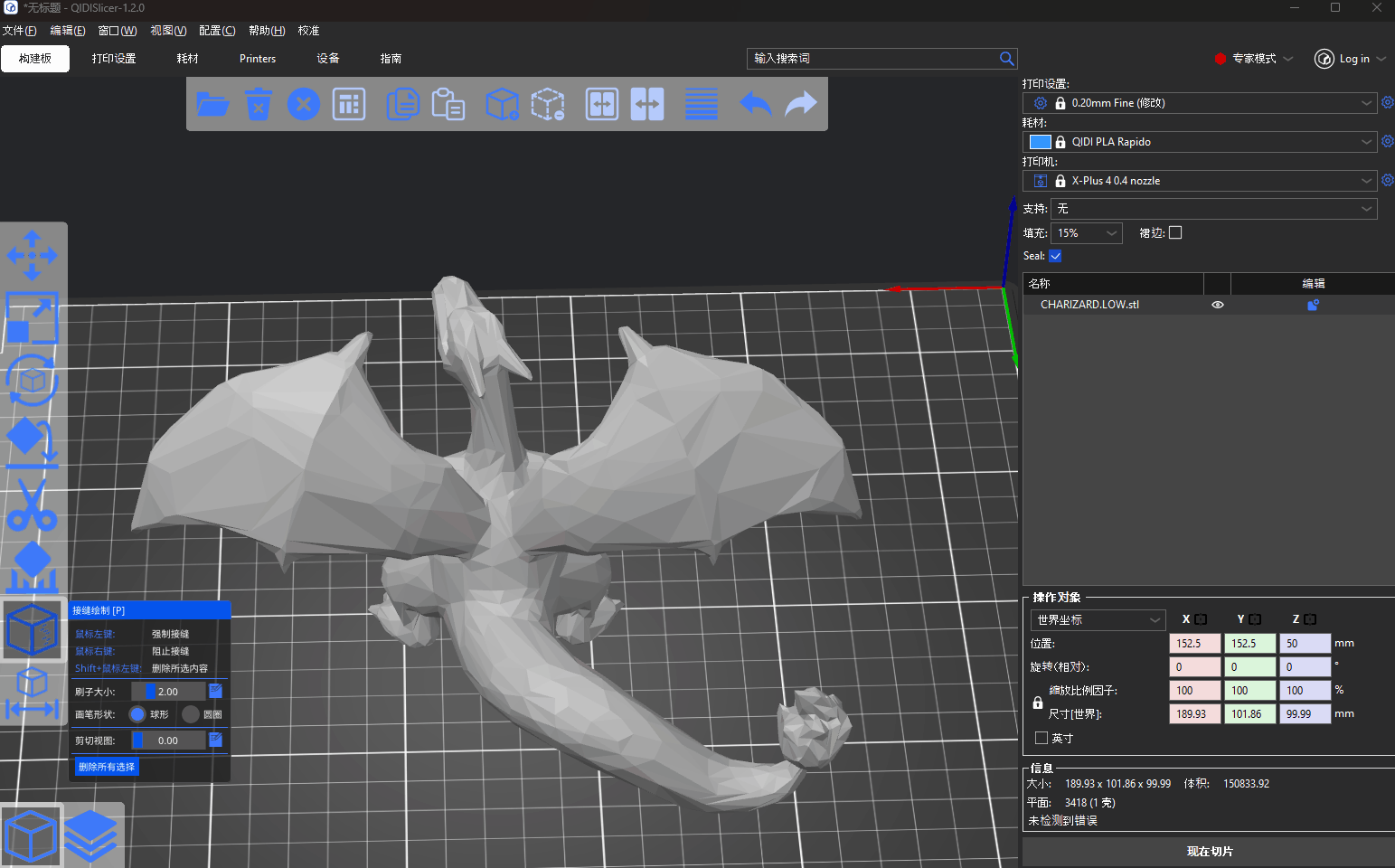Click the 指南 guide tab

[x=391, y=59]
